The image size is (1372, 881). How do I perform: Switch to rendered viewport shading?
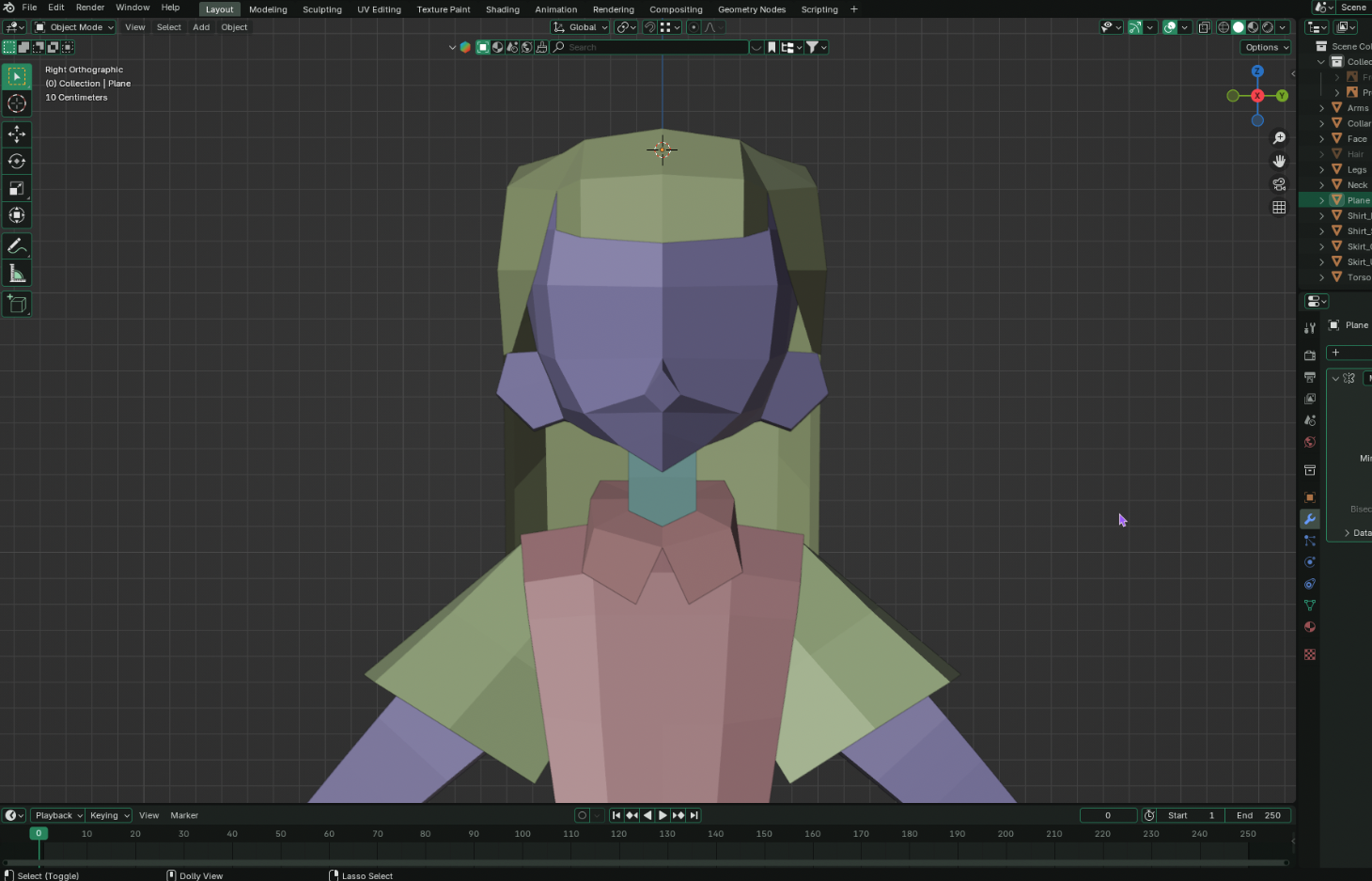click(1268, 27)
